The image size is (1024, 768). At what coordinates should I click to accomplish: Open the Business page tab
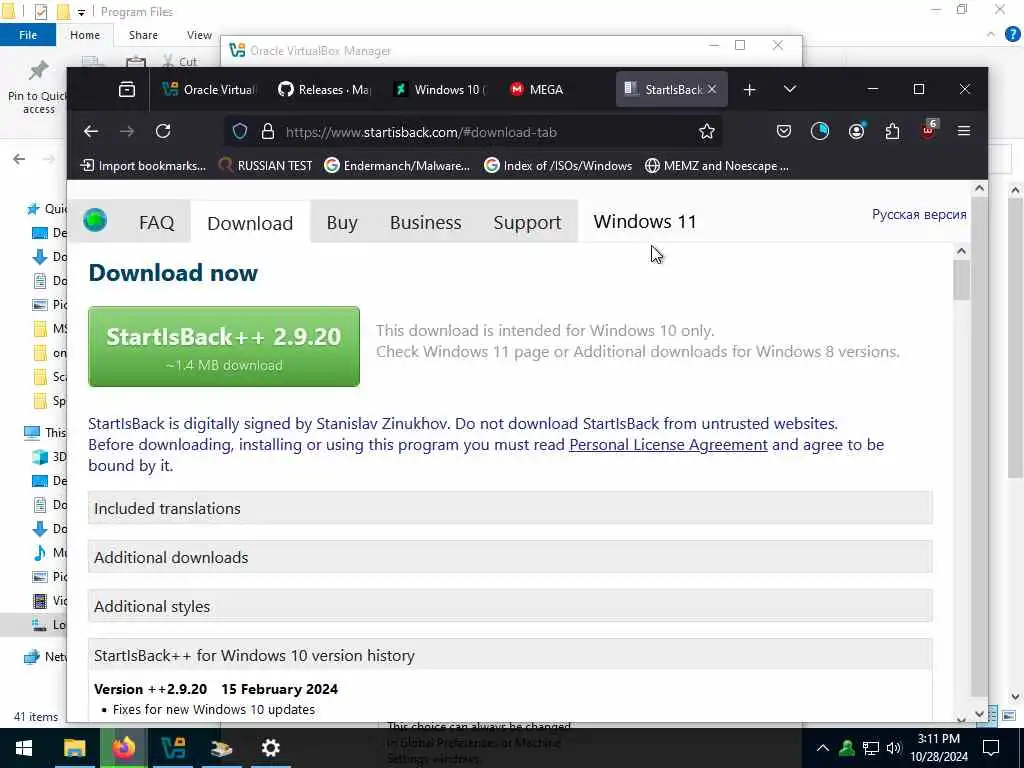click(x=426, y=223)
